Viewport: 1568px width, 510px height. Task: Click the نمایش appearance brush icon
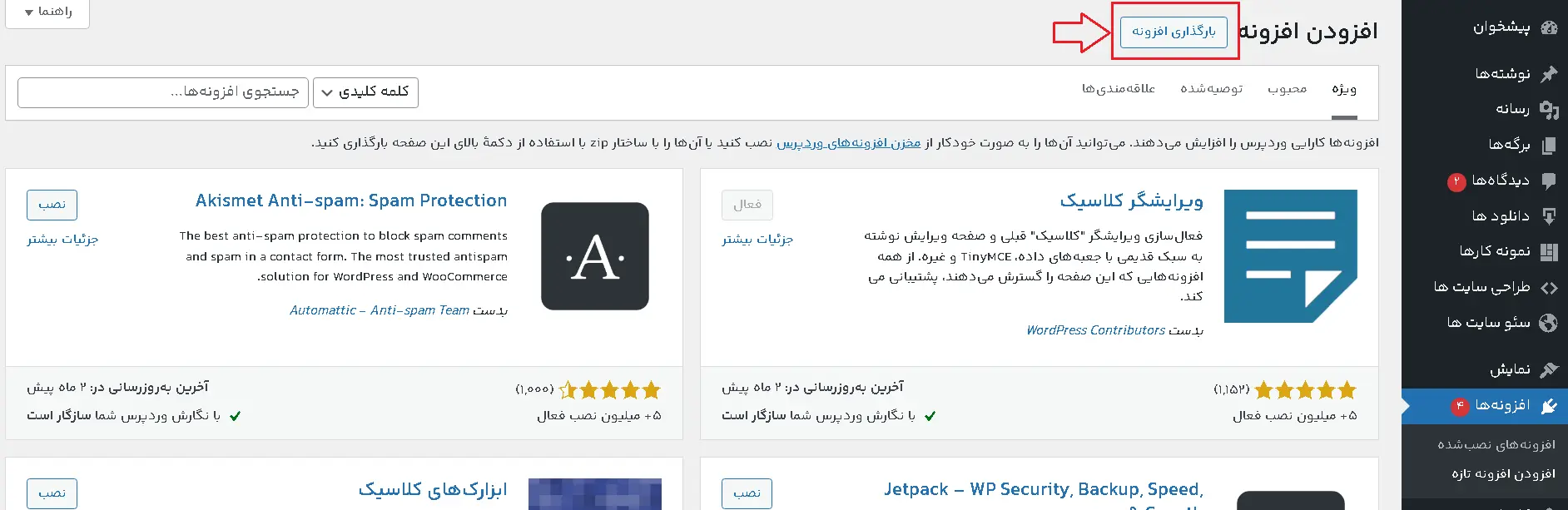point(1549,369)
